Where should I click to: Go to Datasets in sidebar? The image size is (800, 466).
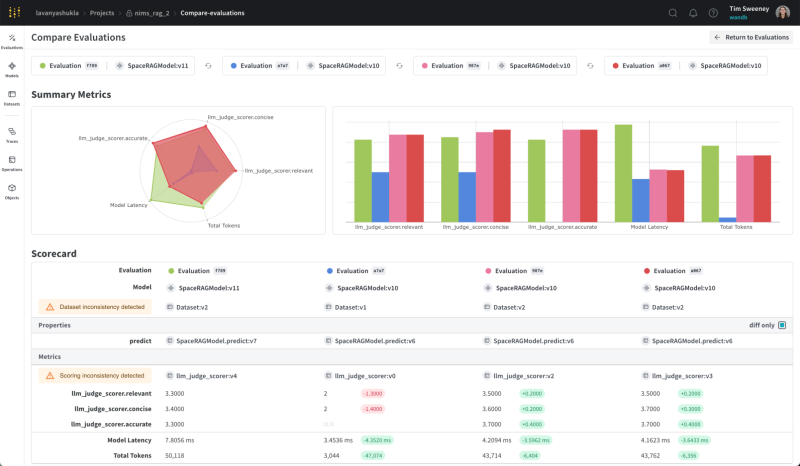(12, 96)
